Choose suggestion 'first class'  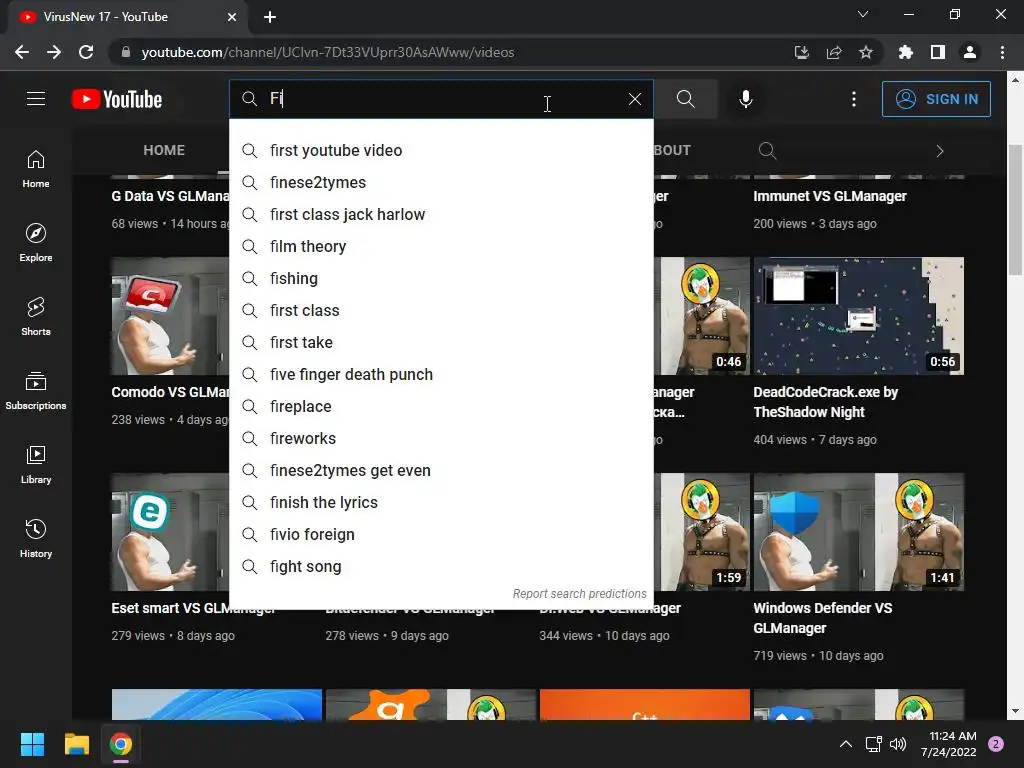(x=441, y=310)
